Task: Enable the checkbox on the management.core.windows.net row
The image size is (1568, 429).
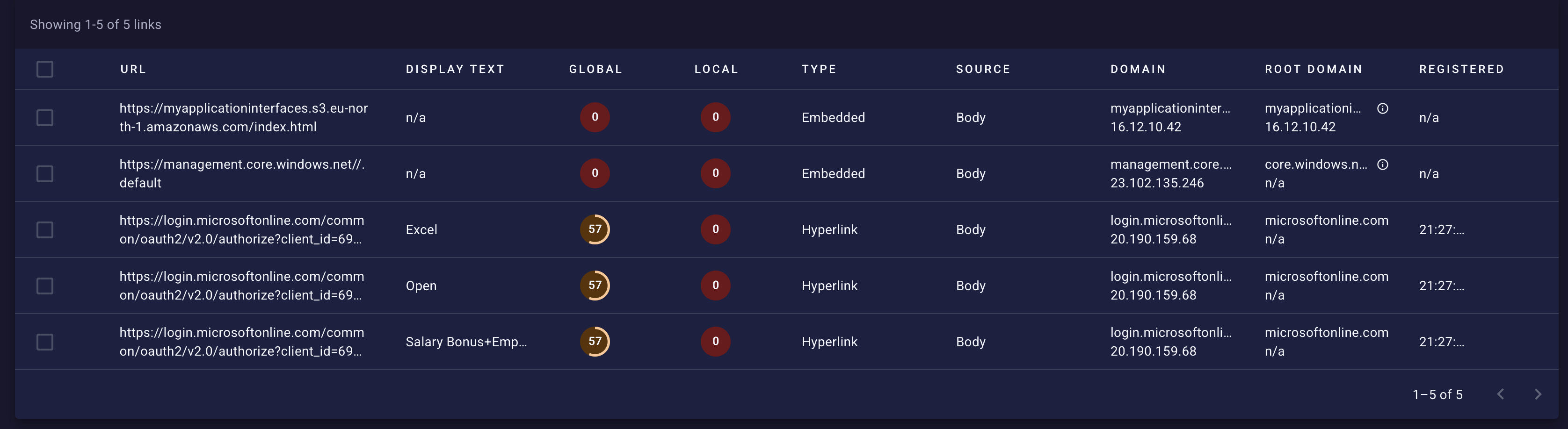Action: [46, 173]
